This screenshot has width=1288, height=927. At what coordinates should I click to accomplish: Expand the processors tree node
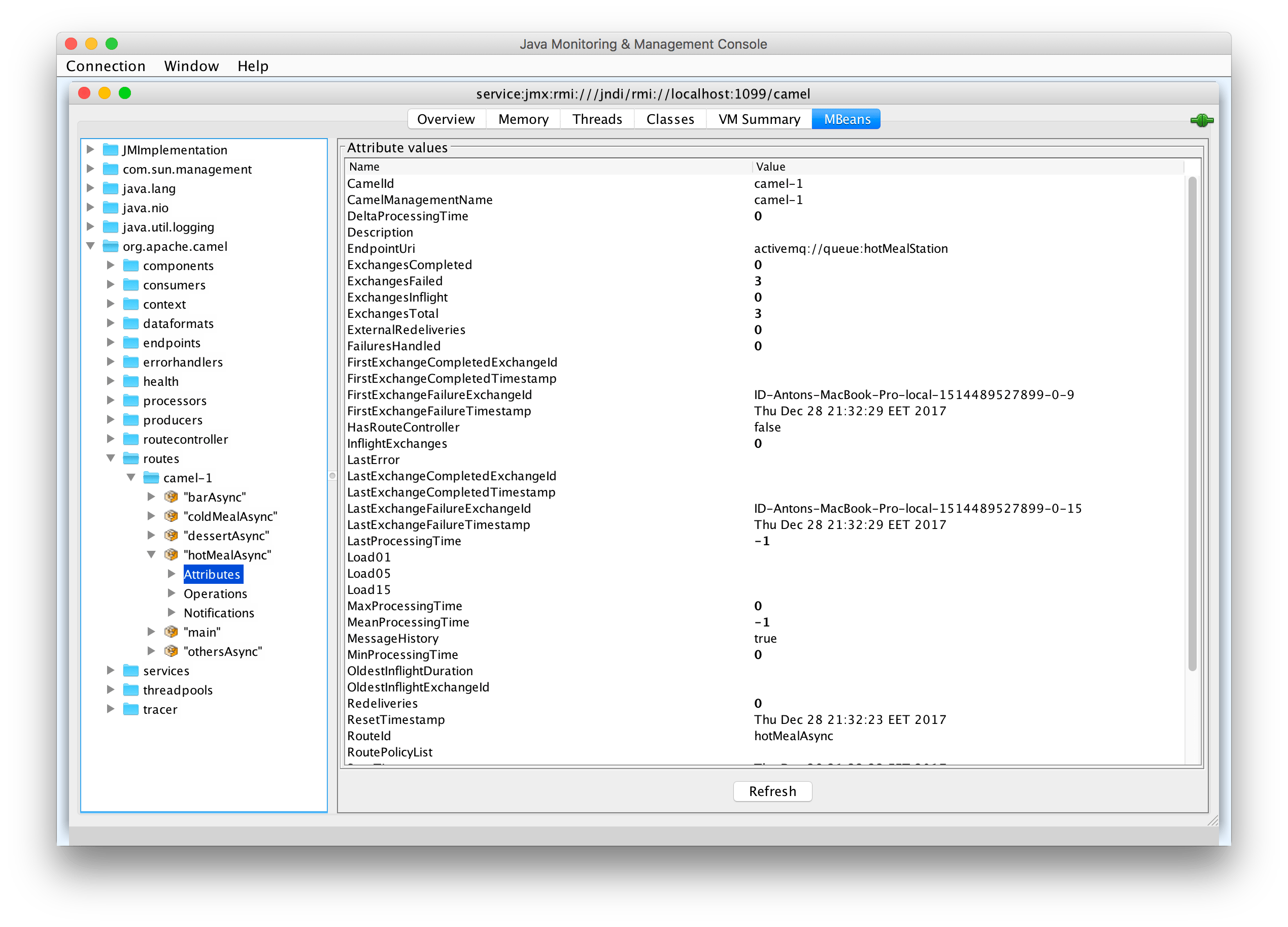point(111,401)
